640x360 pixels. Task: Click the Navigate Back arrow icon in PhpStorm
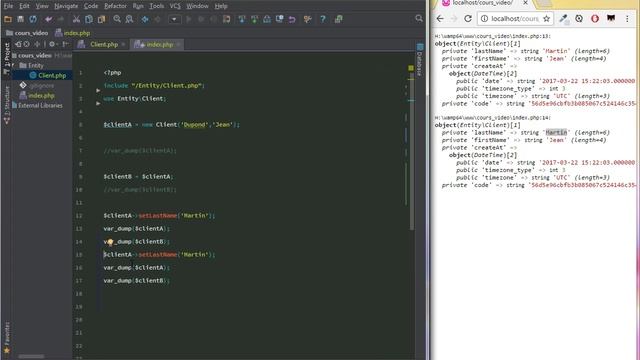coord(145,19)
